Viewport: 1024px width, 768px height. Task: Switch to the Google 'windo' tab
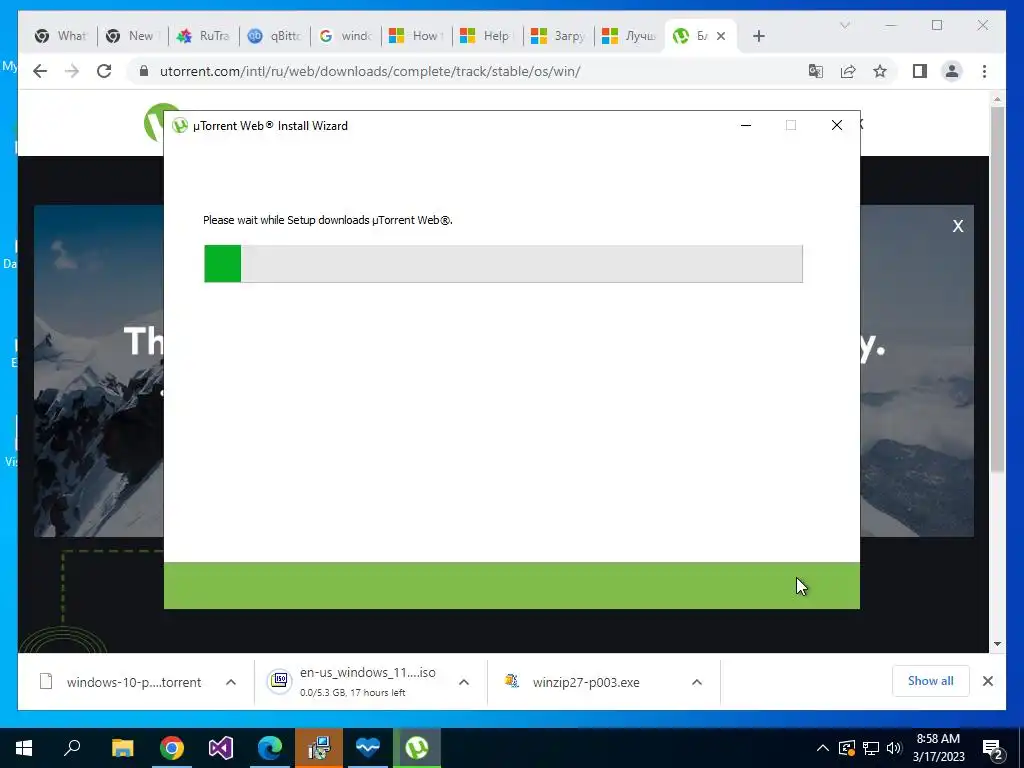(345, 36)
